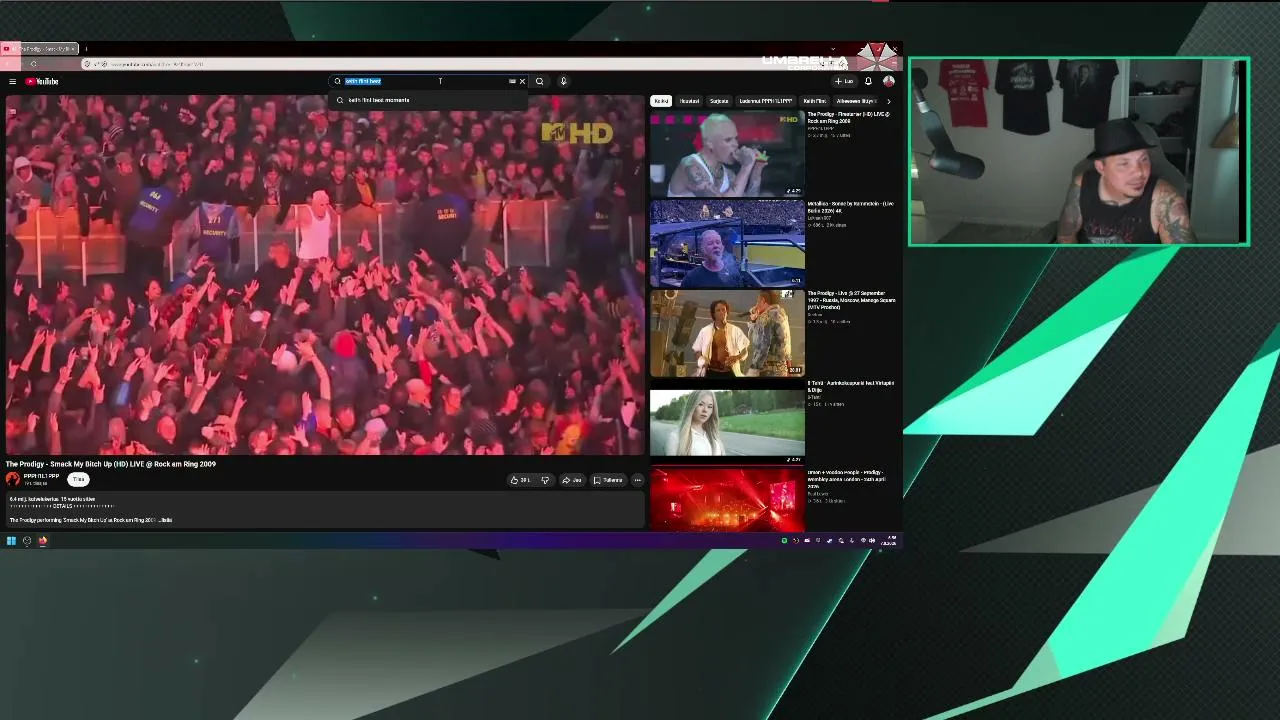The height and width of the screenshot is (720, 1280).
Task: Open YouTube notifications bell
Action: click(868, 81)
